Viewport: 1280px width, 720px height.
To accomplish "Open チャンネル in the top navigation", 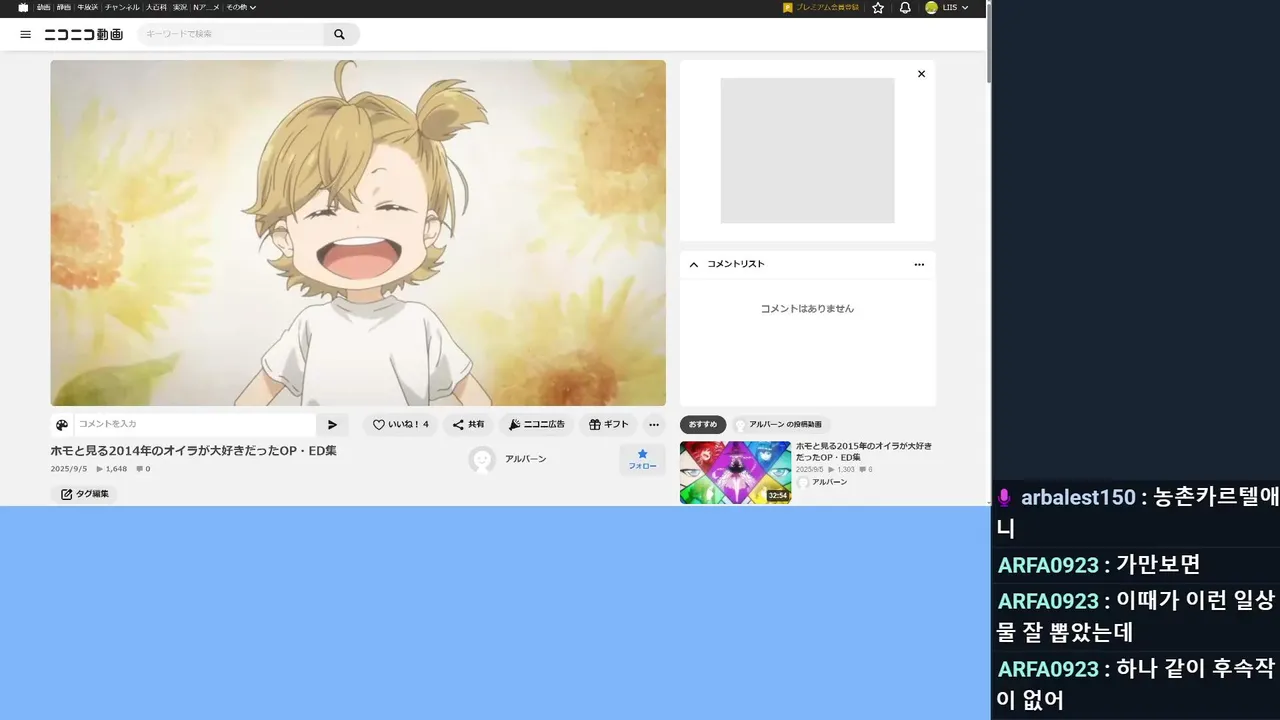I will click(122, 7).
